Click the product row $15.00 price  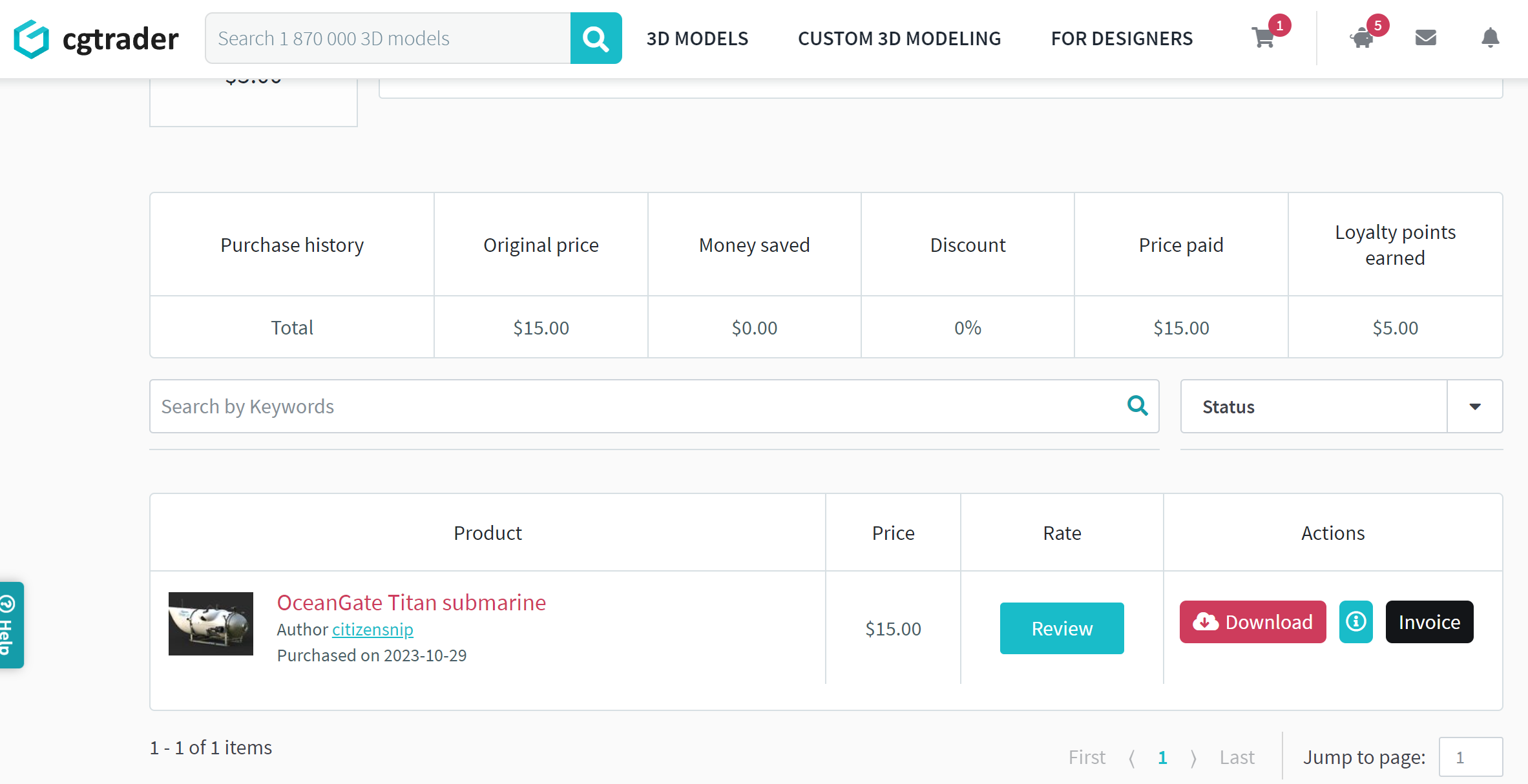893,628
